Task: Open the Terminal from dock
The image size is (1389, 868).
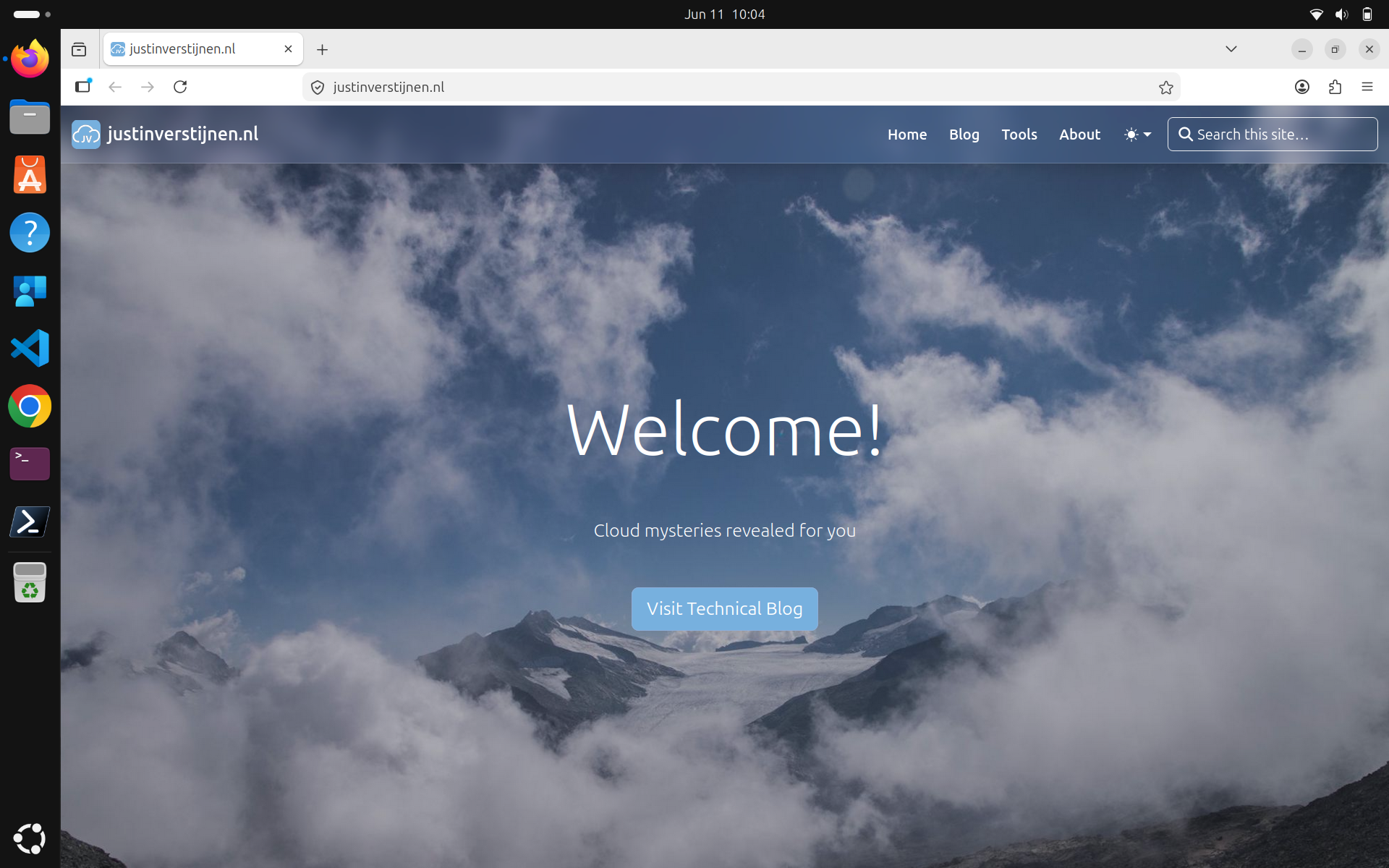Action: (30, 464)
